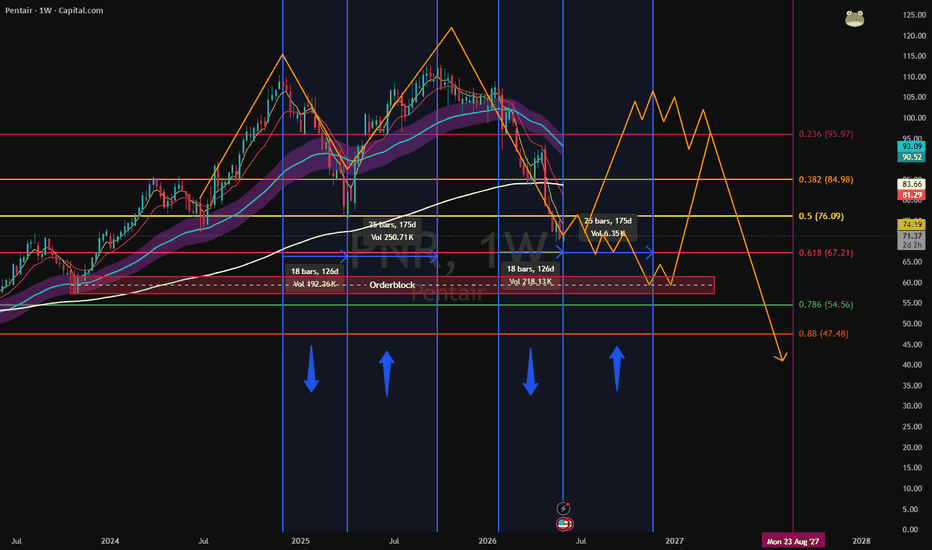Select the 0.786 (54.56) Fibonacci label
Viewport: 932px width, 550px height.
(x=826, y=304)
